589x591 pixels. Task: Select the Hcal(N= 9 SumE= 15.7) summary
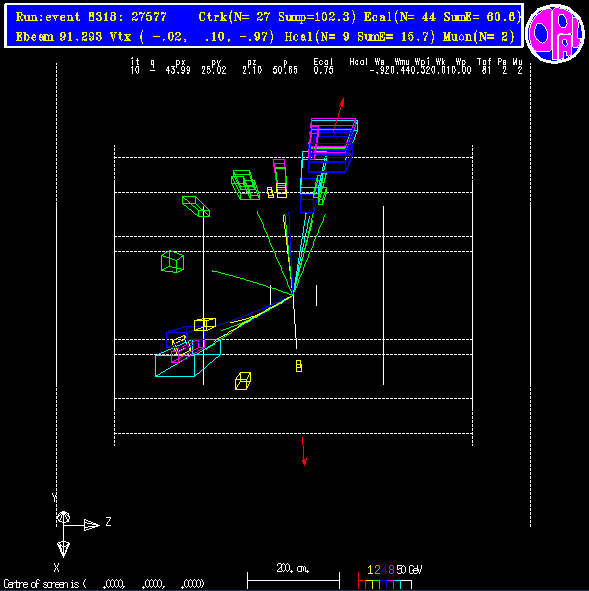[x=360, y=37]
